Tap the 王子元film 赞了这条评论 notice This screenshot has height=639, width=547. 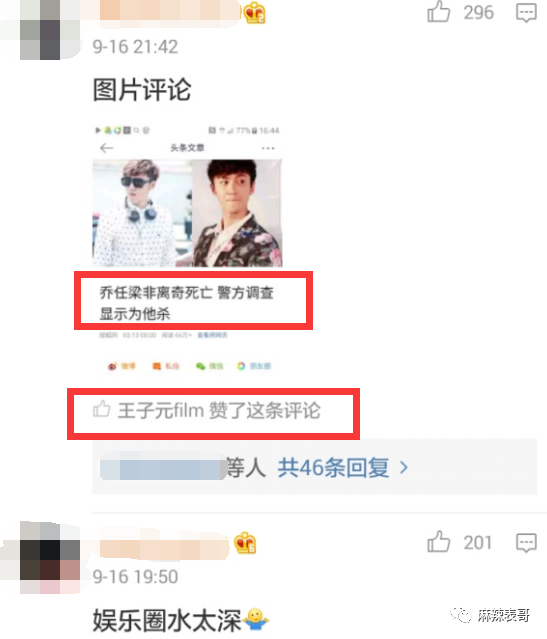(x=207, y=410)
